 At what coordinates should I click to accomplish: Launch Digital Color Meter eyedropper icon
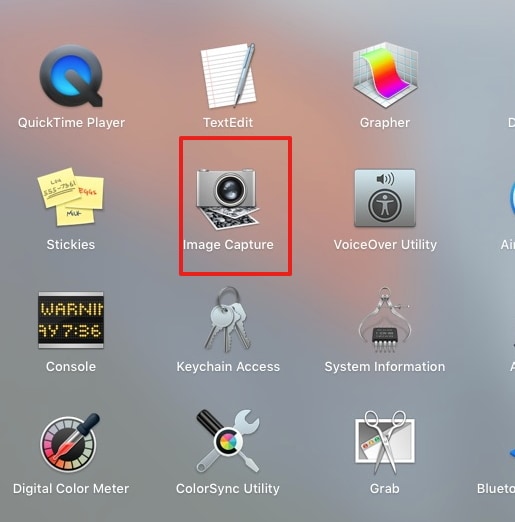[70, 443]
